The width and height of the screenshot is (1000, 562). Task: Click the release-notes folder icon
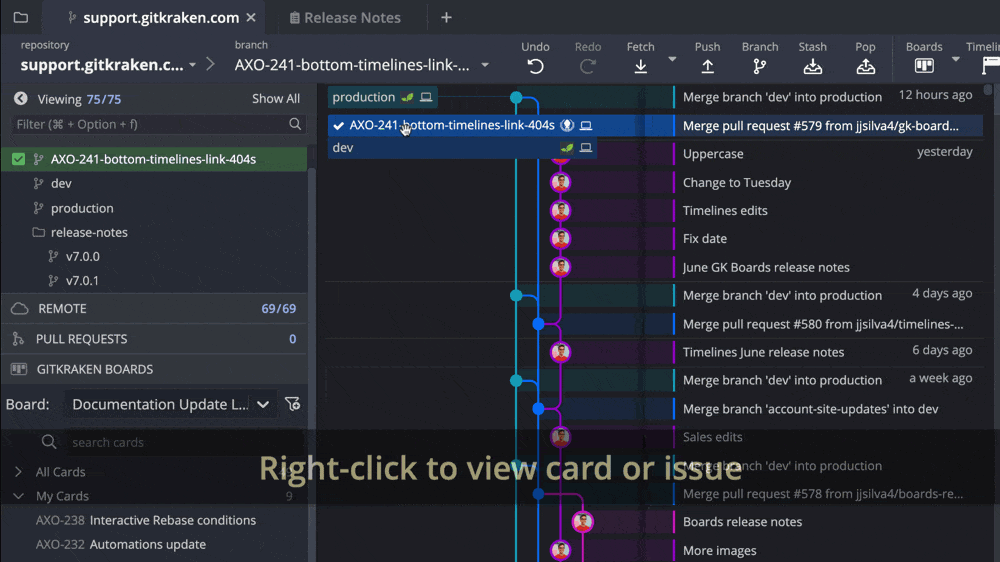click(38, 232)
